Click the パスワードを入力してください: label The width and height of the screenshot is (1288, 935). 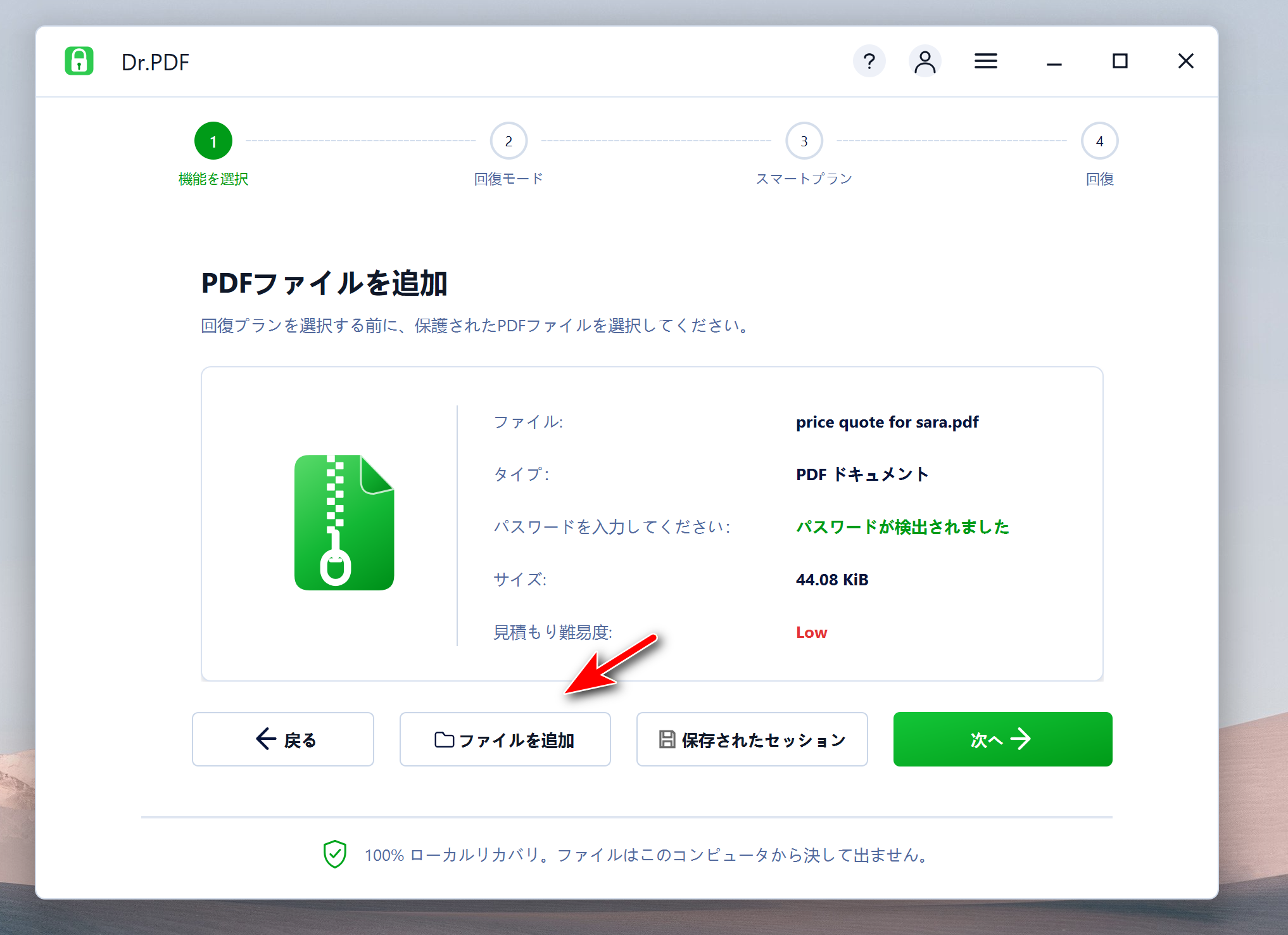(612, 527)
